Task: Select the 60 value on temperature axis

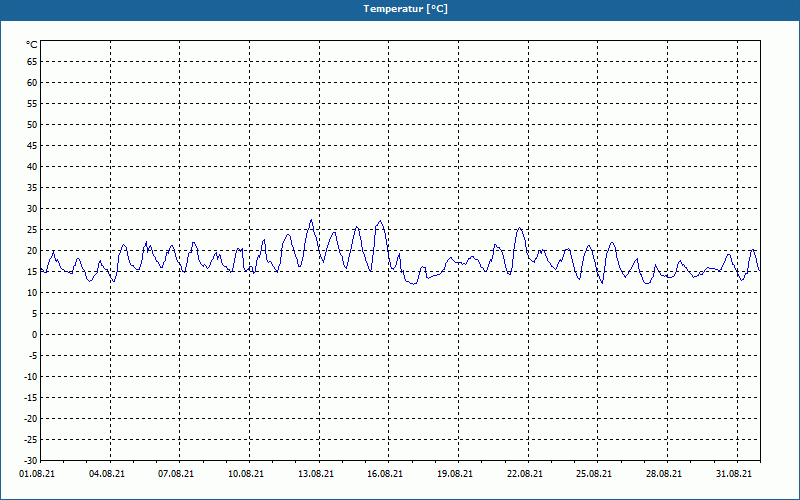Action: coord(32,83)
